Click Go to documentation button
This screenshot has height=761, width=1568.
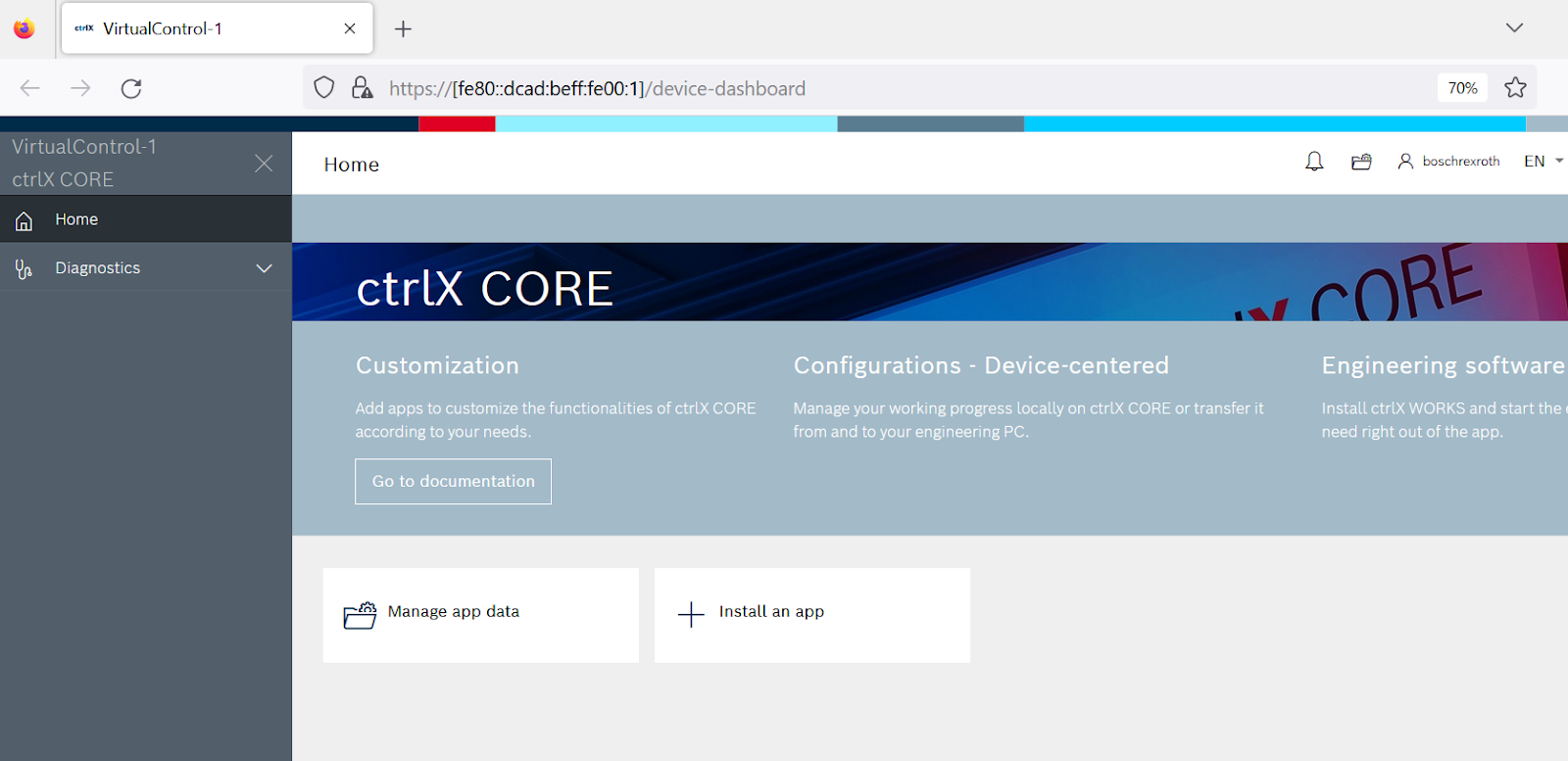point(453,482)
